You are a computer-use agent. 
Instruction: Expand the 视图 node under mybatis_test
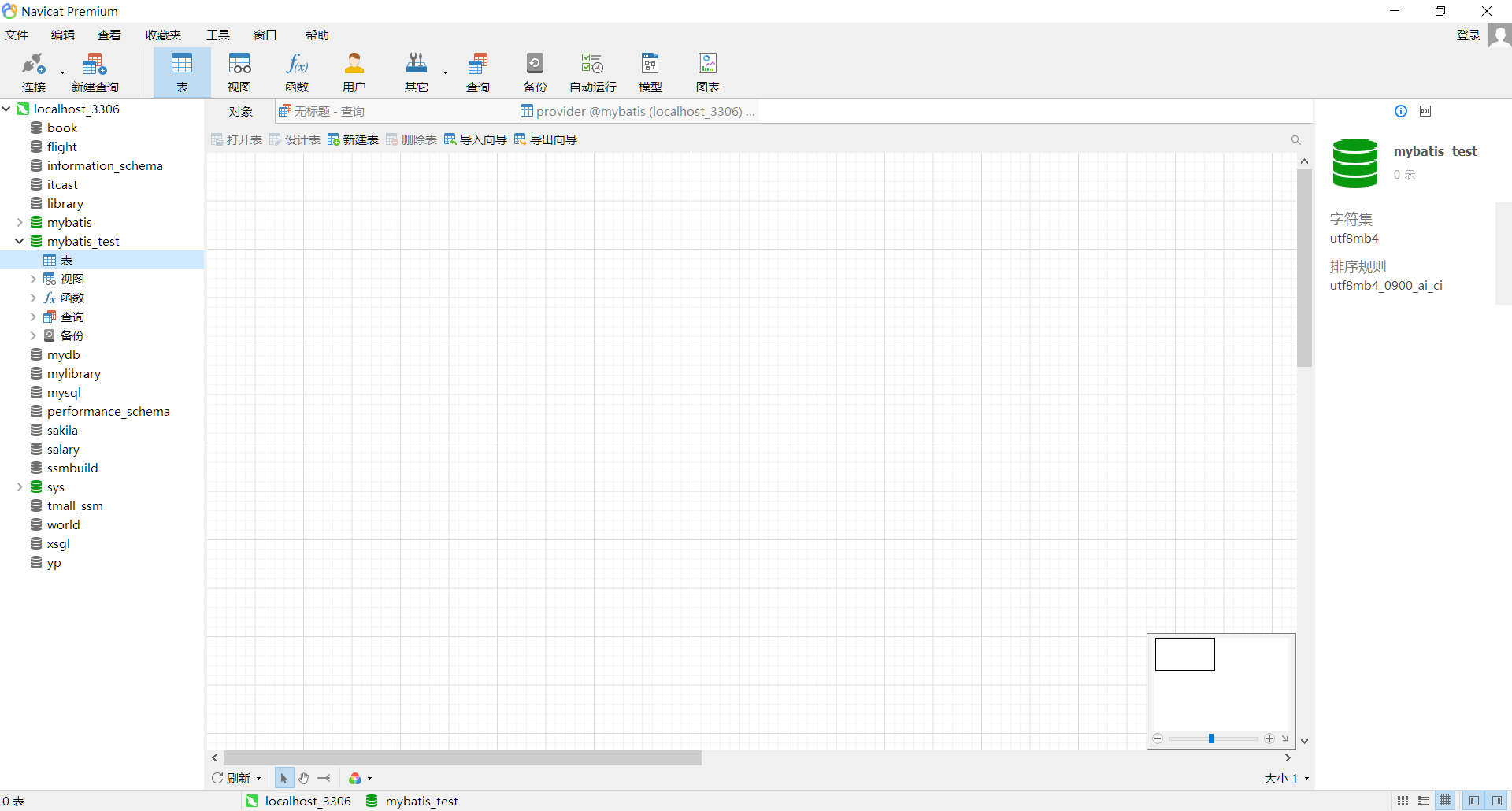click(33, 279)
